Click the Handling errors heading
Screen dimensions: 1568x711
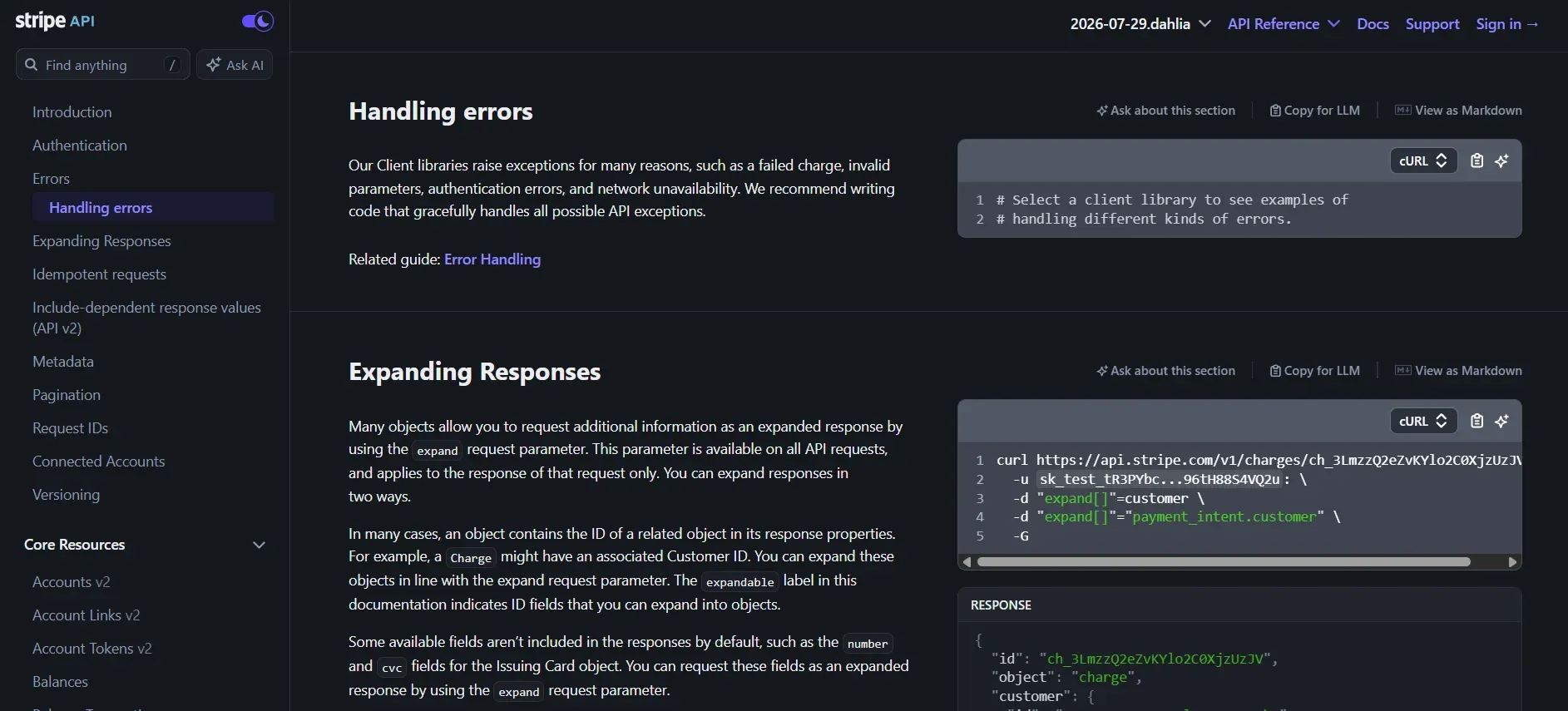point(441,111)
